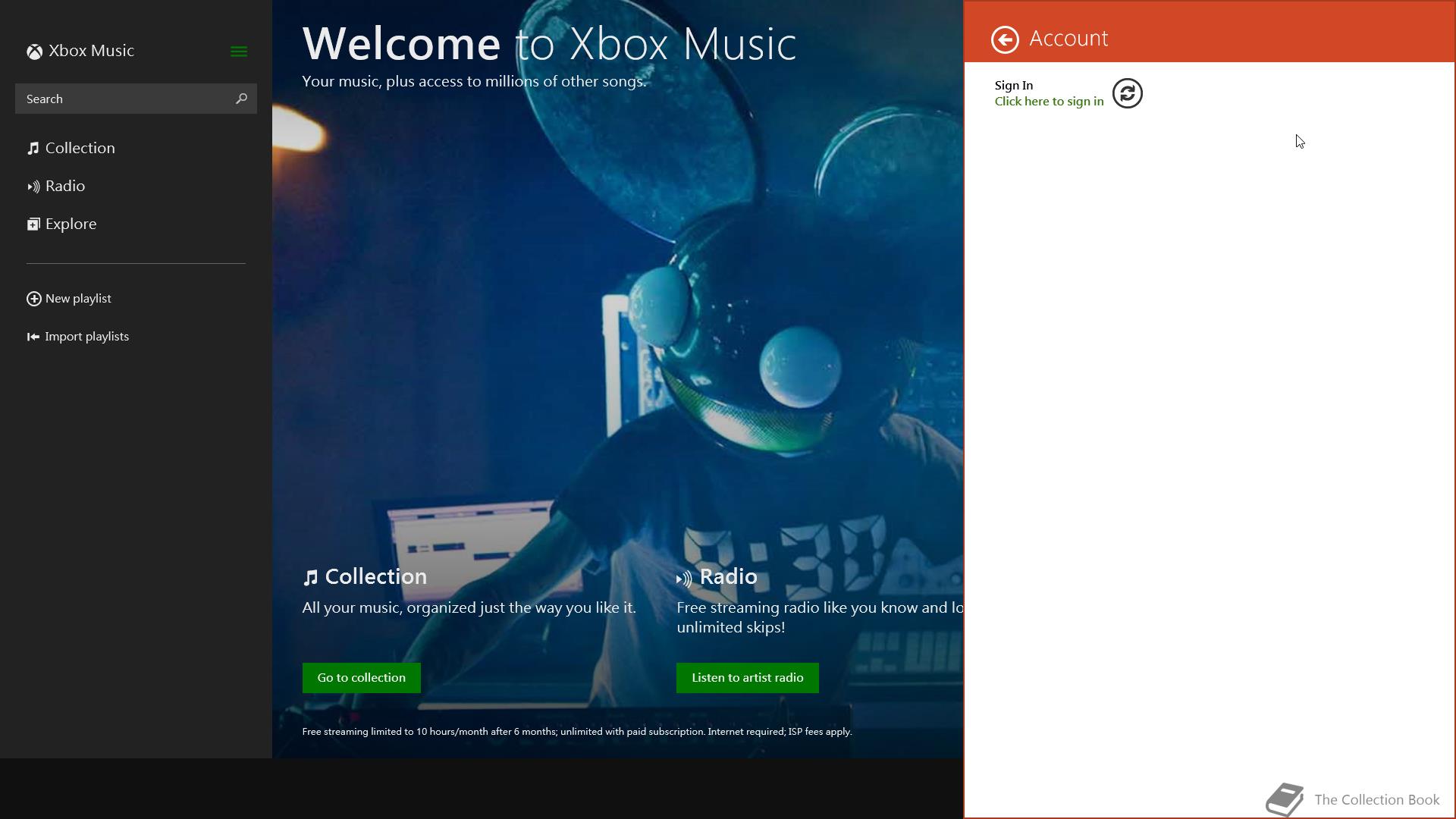Click the Radio heading in welcome area
The image size is (1456, 819).
(x=728, y=576)
